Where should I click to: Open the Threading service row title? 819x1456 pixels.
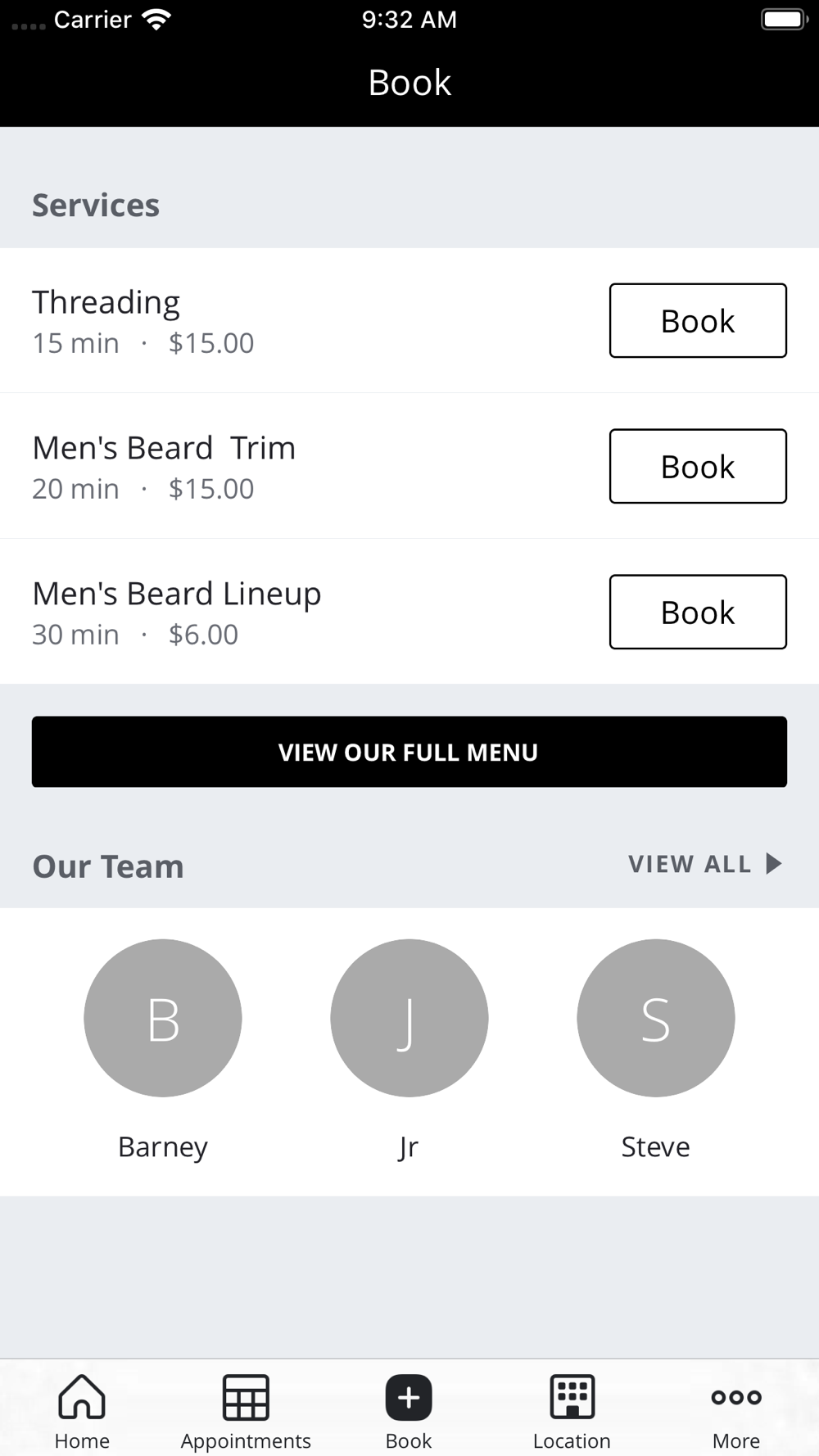click(x=106, y=303)
